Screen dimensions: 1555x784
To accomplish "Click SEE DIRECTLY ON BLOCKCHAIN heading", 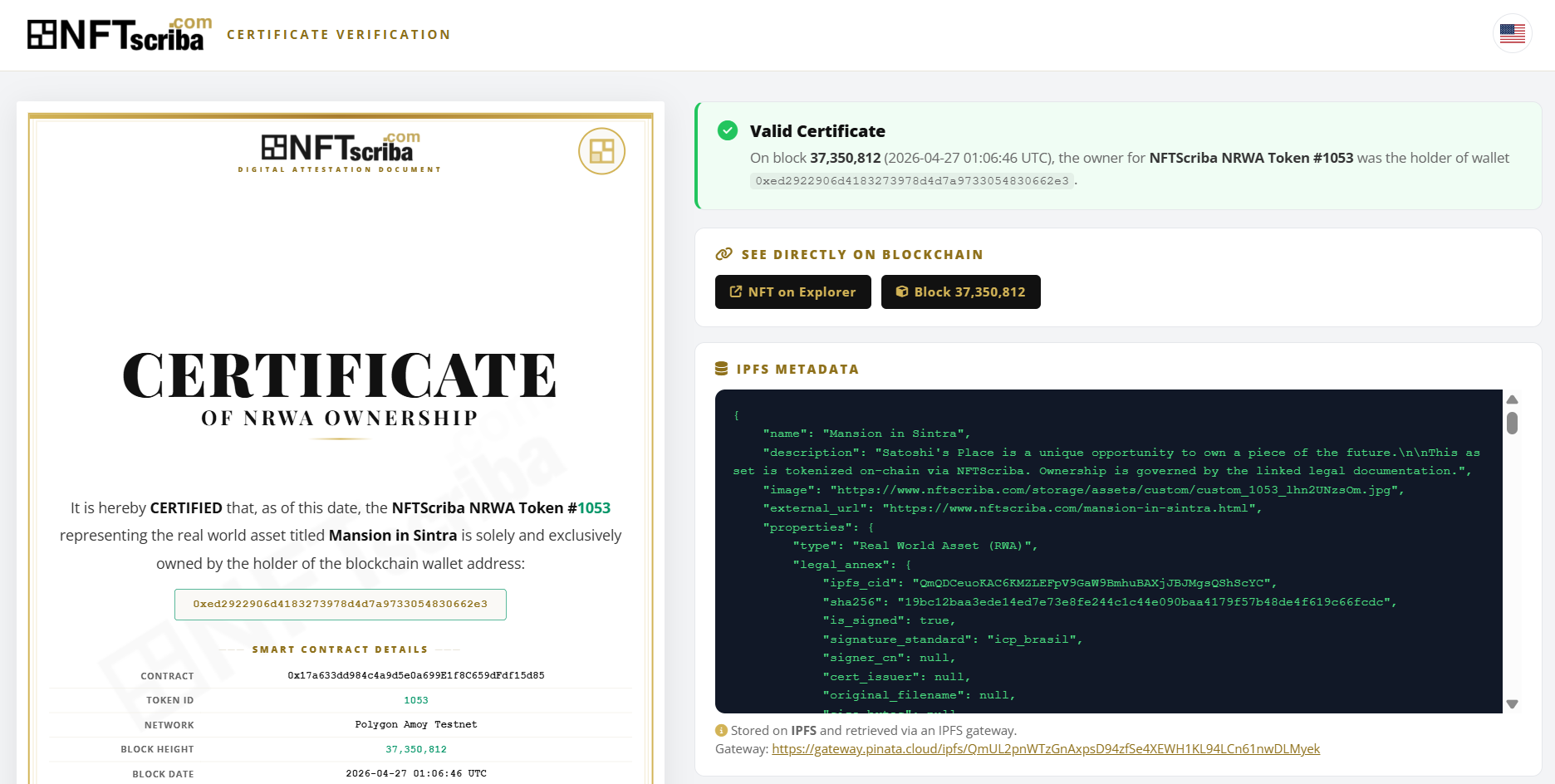I will pos(862,254).
